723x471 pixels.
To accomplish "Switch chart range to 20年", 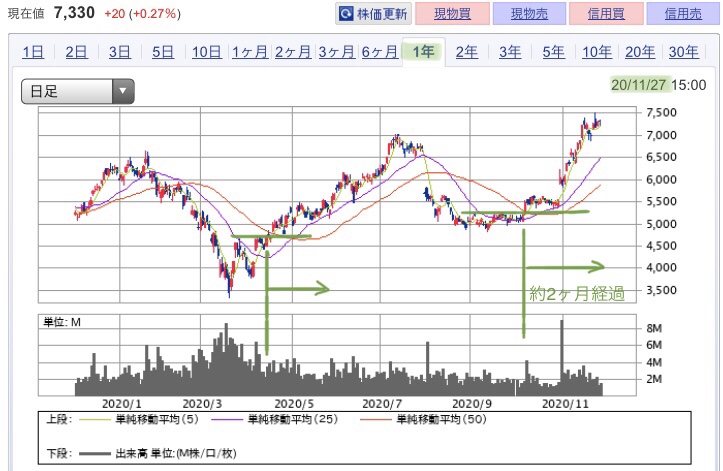I will [x=640, y=52].
